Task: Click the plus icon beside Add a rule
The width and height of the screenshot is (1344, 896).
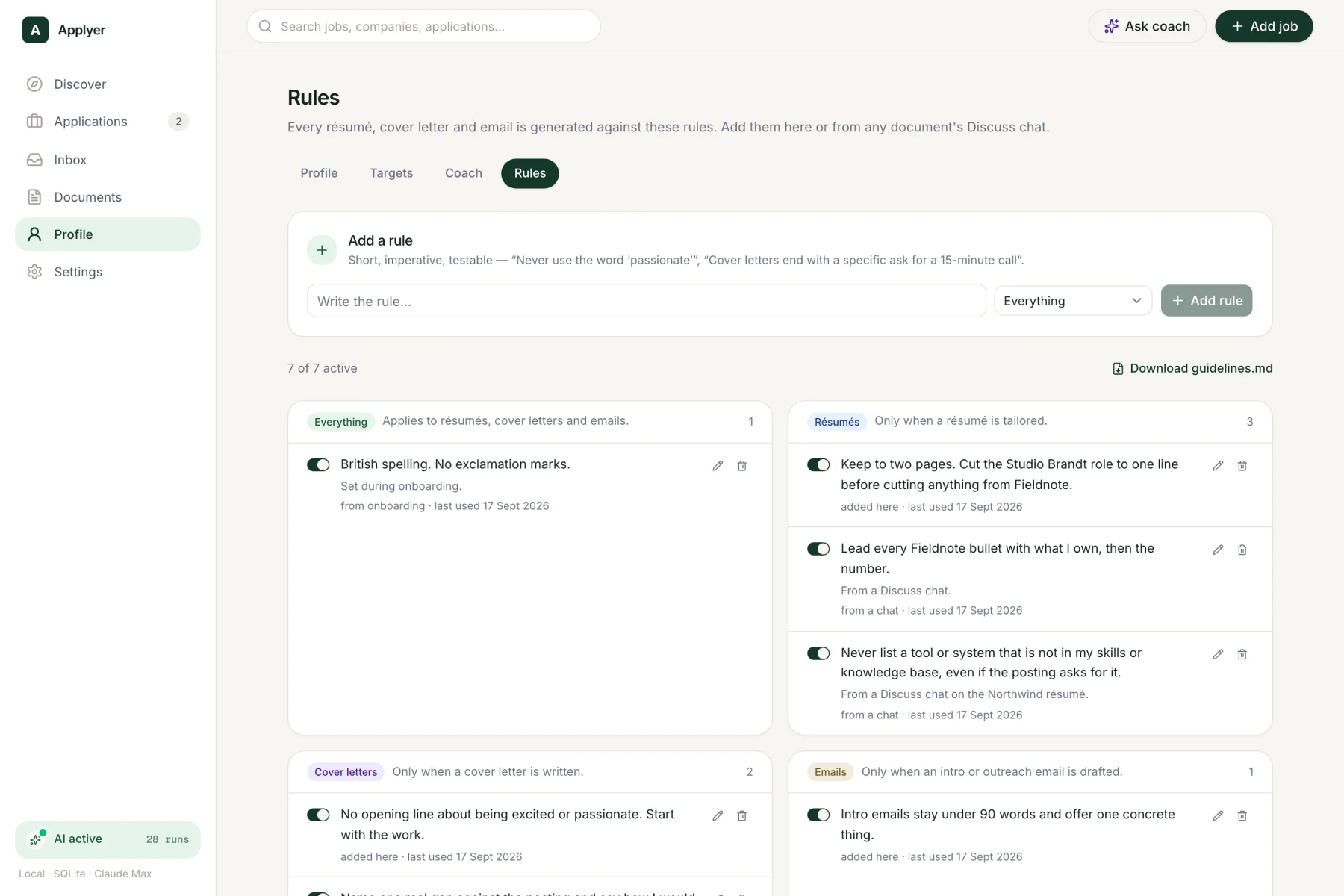Action: point(322,250)
